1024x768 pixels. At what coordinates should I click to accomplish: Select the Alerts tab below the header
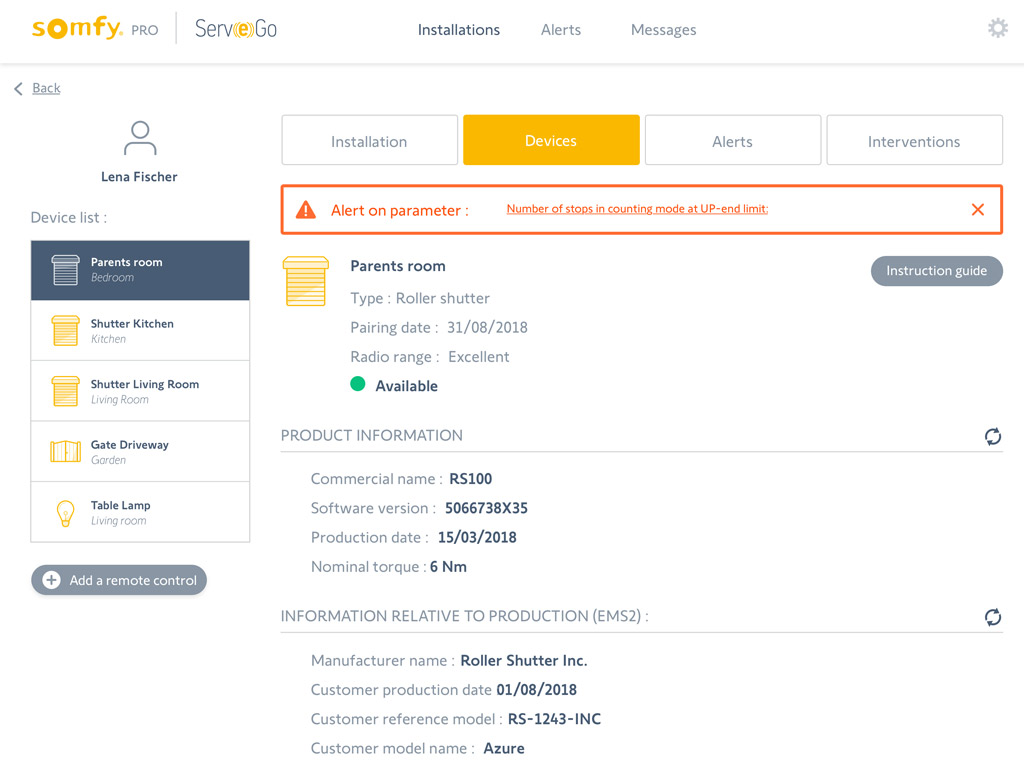point(732,141)
